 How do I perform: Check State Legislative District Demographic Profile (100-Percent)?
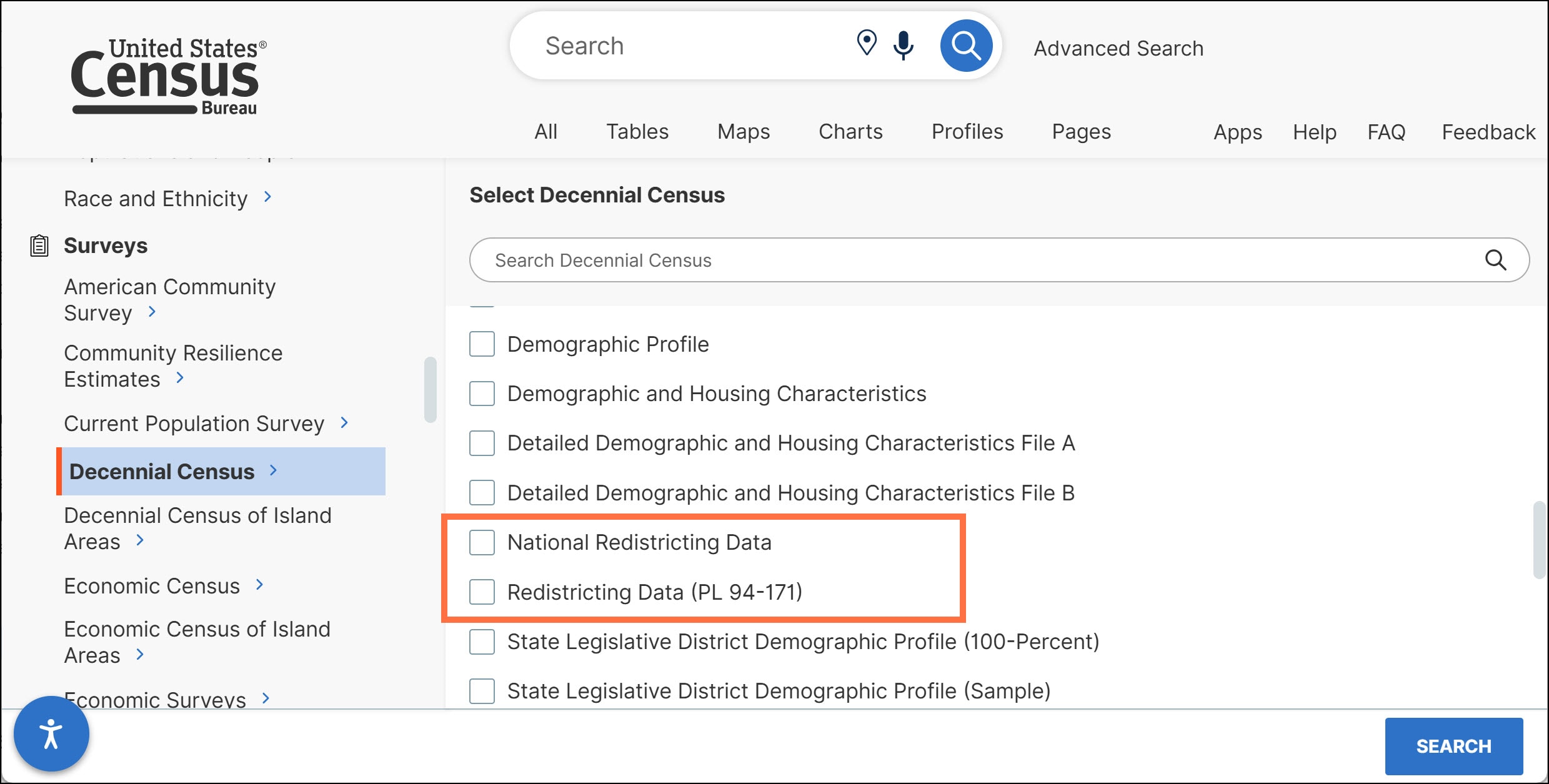482,642
